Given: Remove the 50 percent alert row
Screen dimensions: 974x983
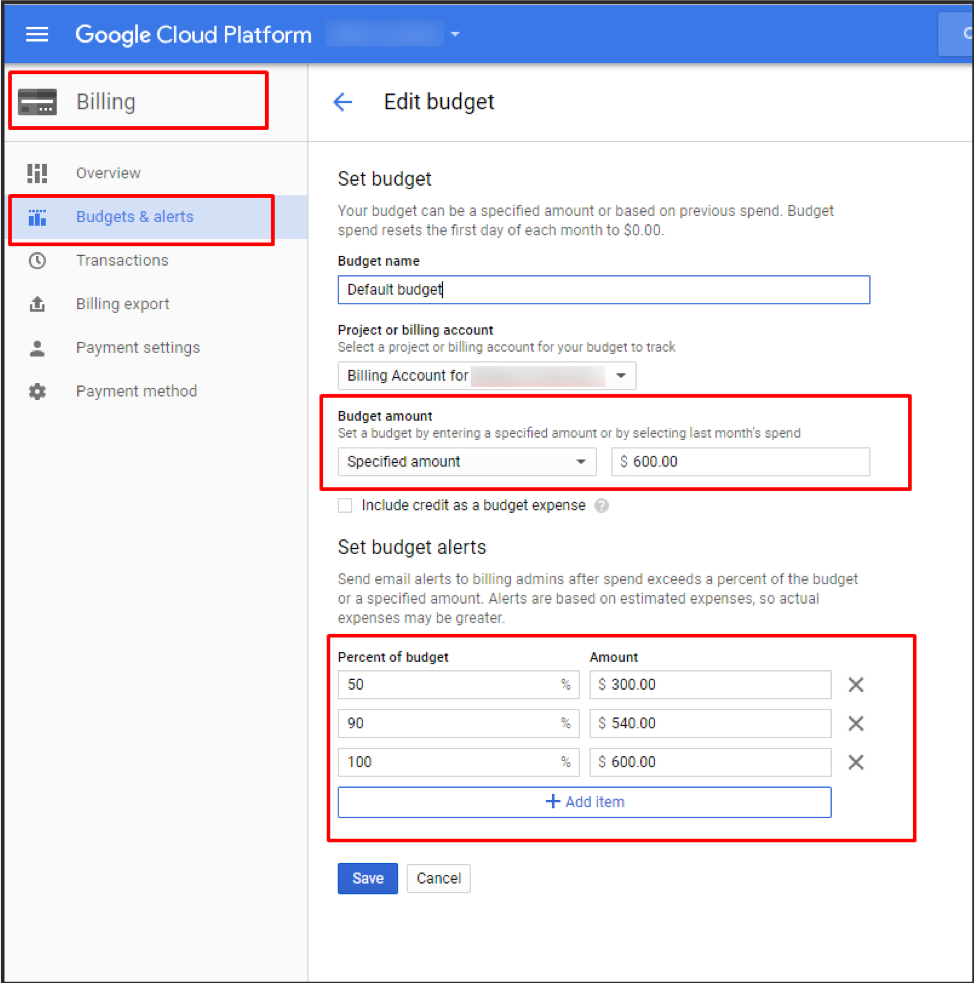Looking at the screenshot, I should [x=856, y=684].
